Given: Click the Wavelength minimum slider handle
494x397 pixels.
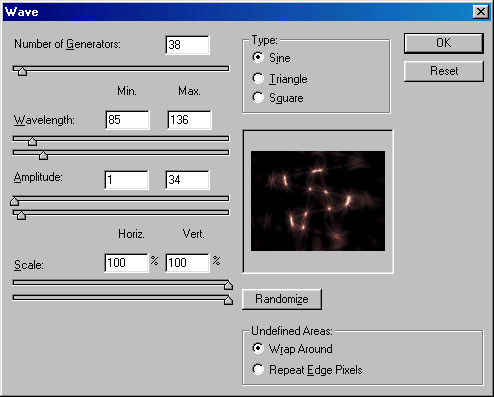Looking at the screenshot, I should tap(32, 141).
